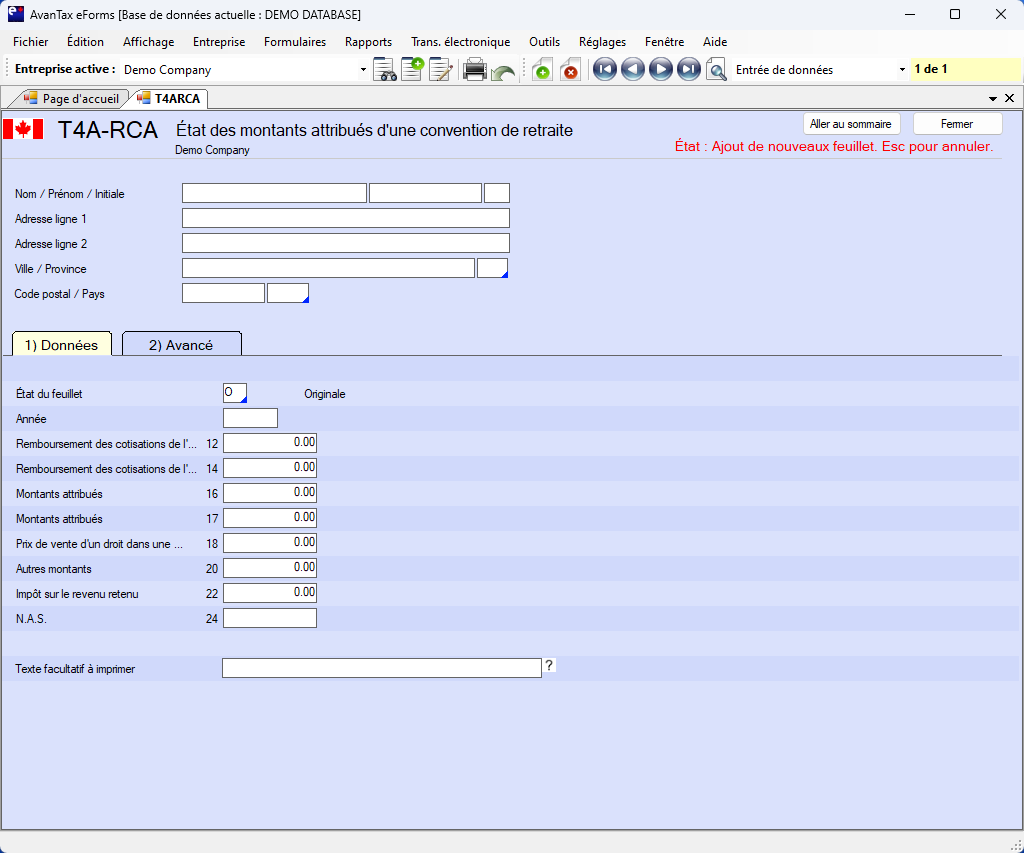Go to the first record
The width and height of the screenshot is (1024, 853).
(x=604, y=70)
